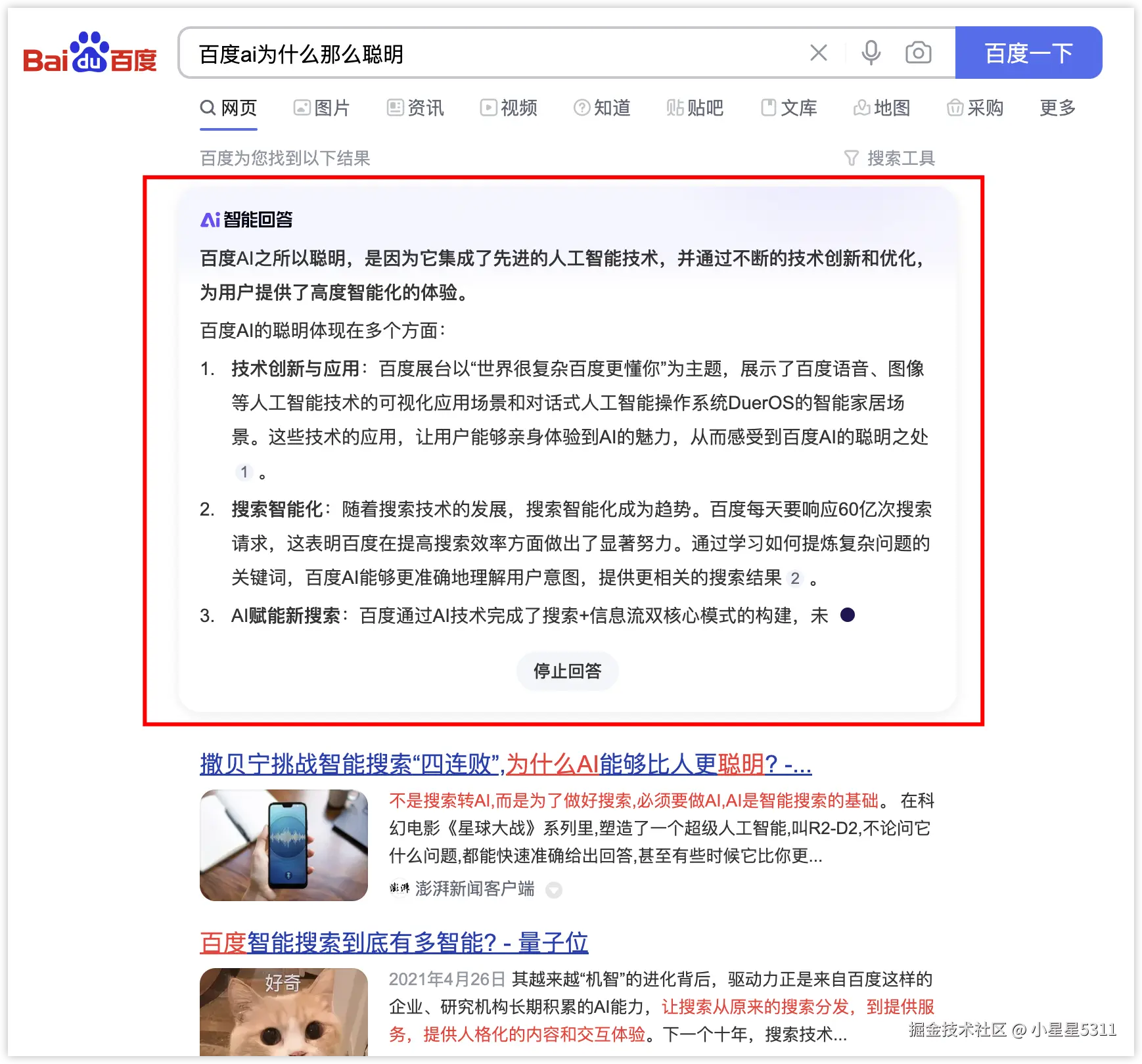
Task: Click the cat thumbnail of second result
Action: point(284,1012)
